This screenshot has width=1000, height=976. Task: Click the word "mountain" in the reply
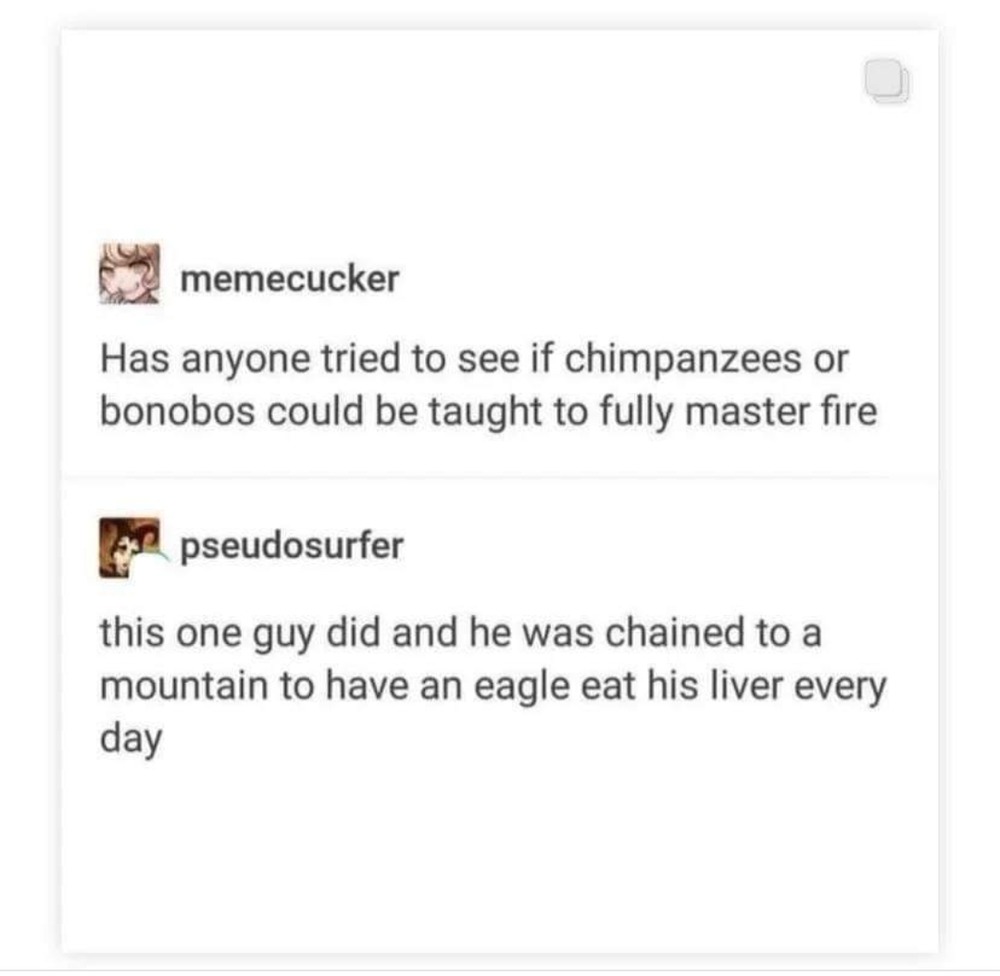click(x=184, y=687)
